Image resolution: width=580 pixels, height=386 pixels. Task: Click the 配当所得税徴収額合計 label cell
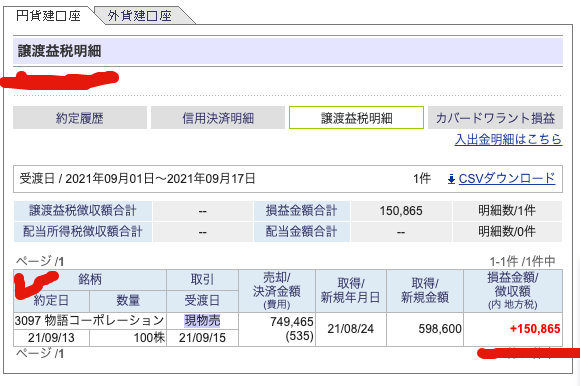(x=83, y=232)
